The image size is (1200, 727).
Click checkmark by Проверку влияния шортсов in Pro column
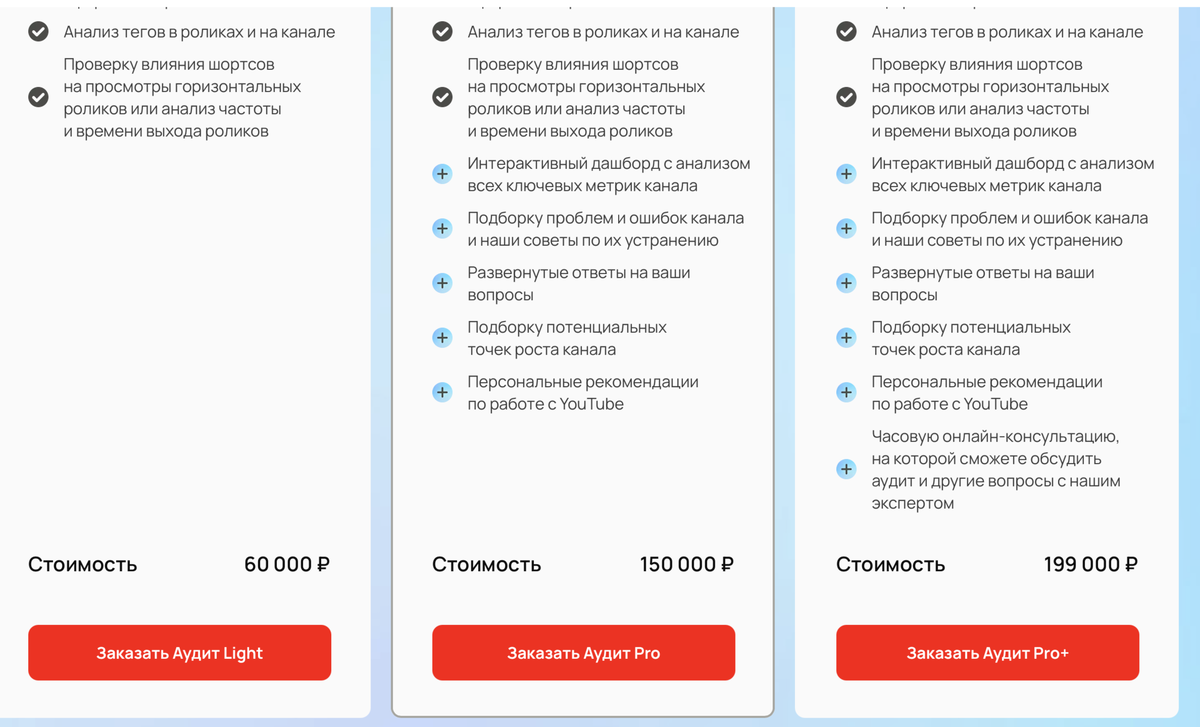(442, 97)
